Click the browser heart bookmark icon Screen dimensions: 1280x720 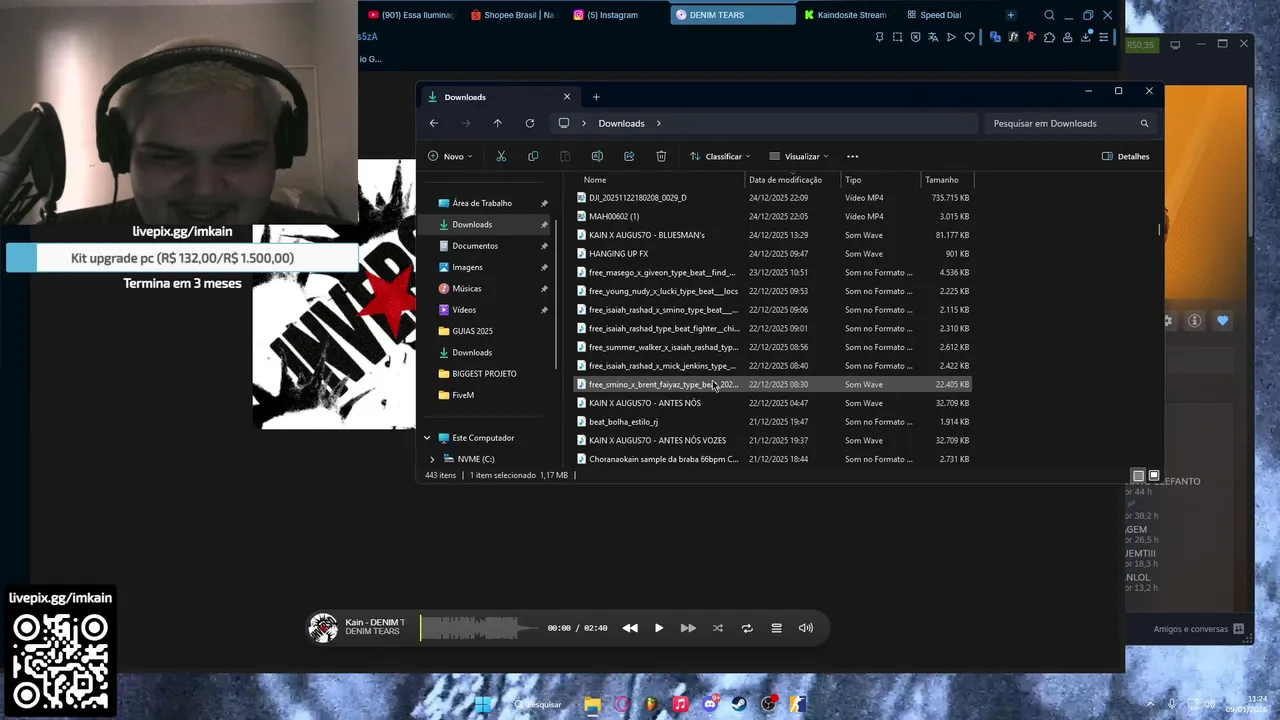[x=969, y=37]
